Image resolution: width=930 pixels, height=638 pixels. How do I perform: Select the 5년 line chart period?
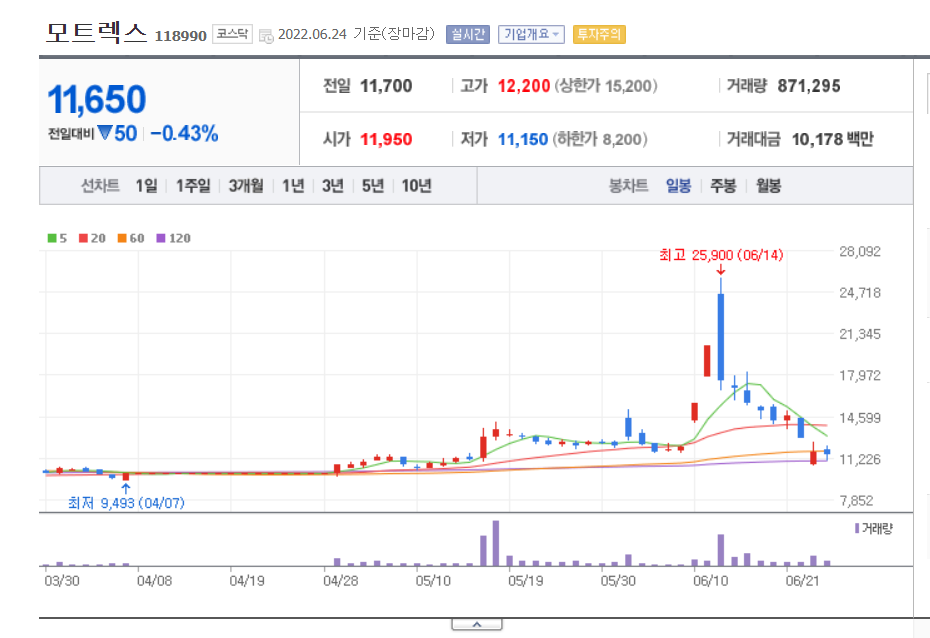[x=373, y=186]
